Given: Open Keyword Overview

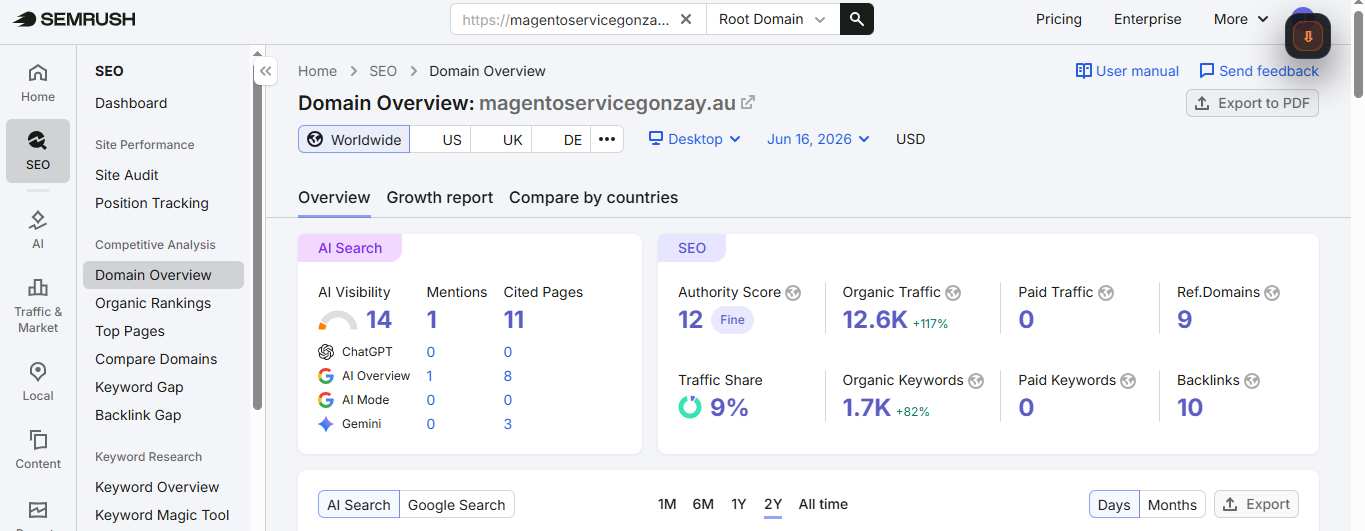Looking at the screenshot, I should [157, 487].
